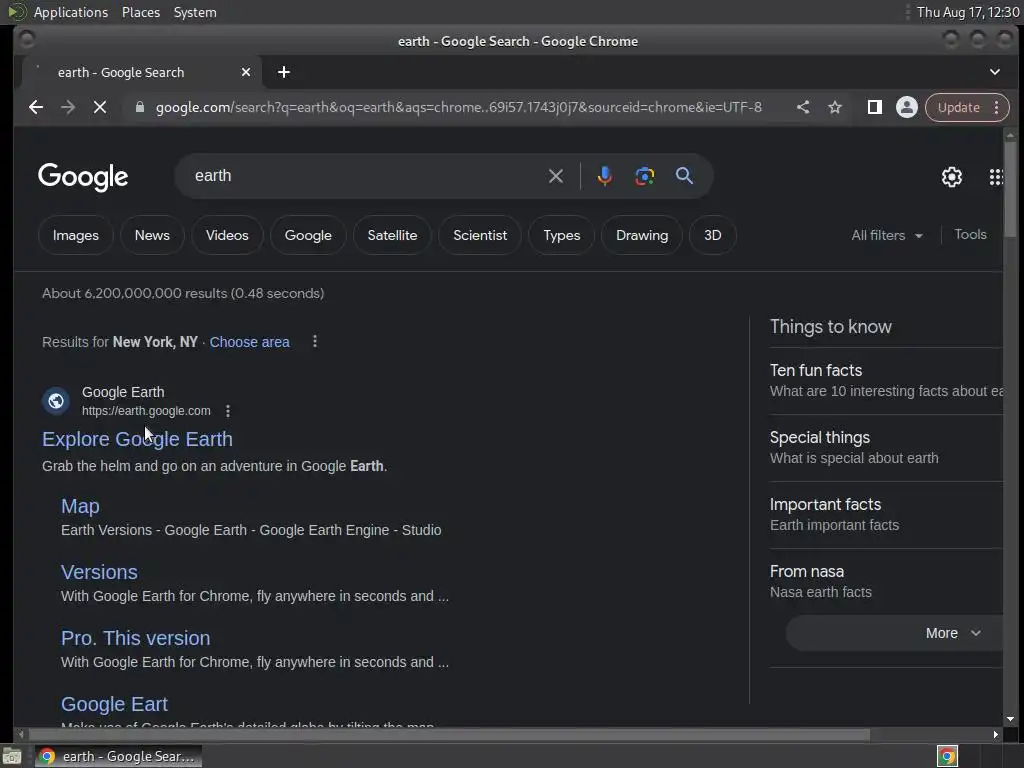Screen dimensions: 1024x768
Task: View site security lock info
Action: coord(140,107)
